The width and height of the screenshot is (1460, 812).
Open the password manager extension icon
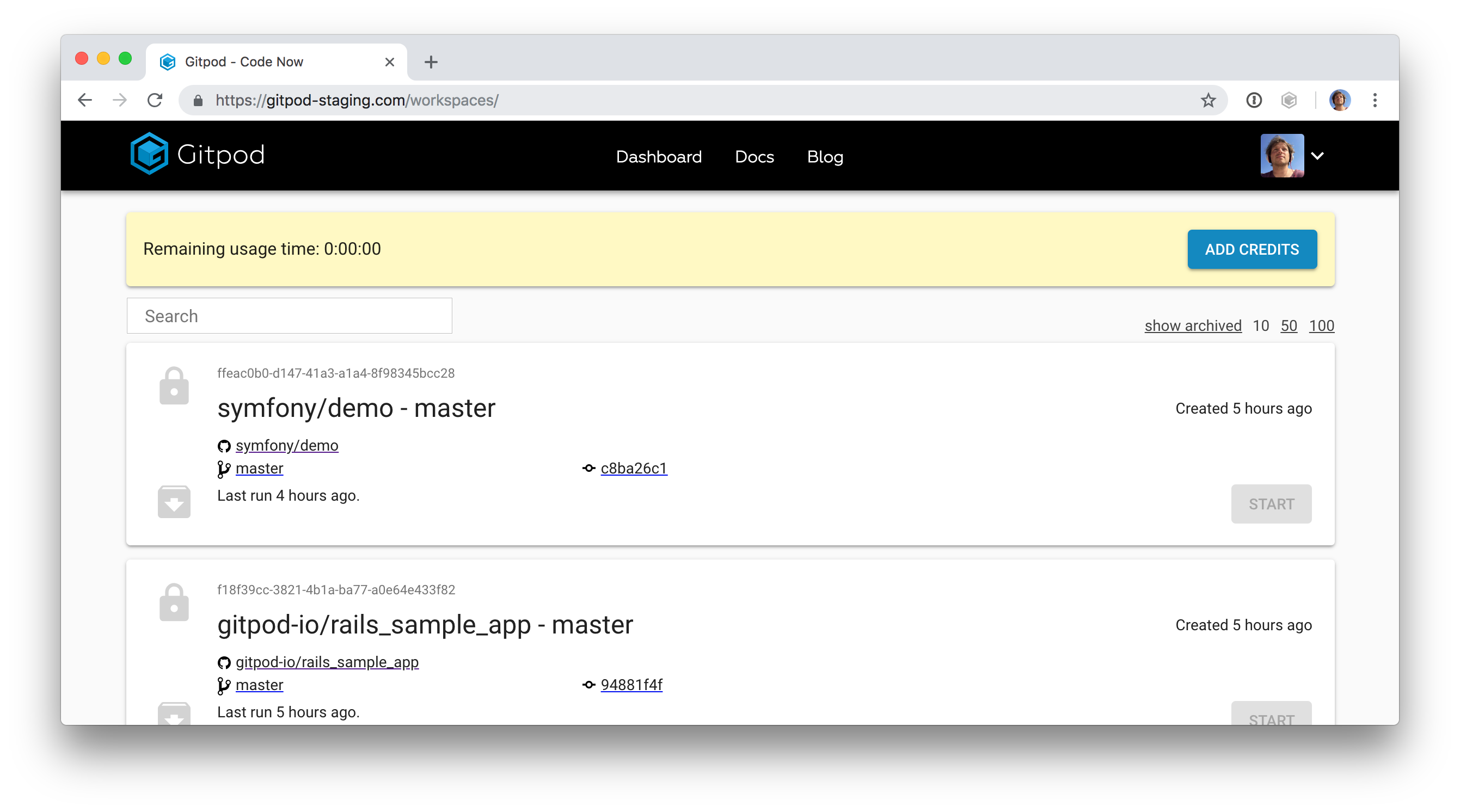(1254, 100)
